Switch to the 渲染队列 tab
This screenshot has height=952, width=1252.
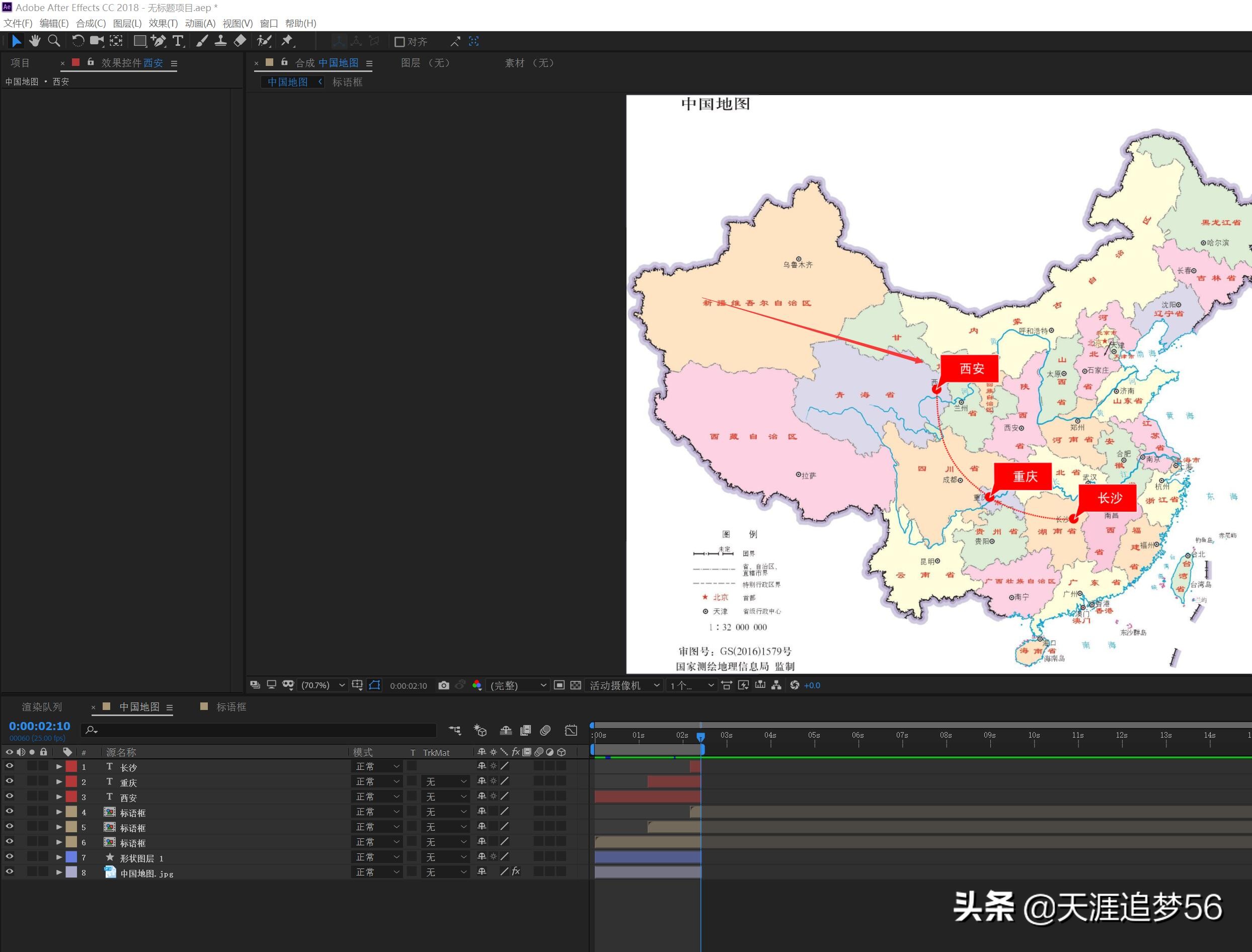tap(41, 707)
